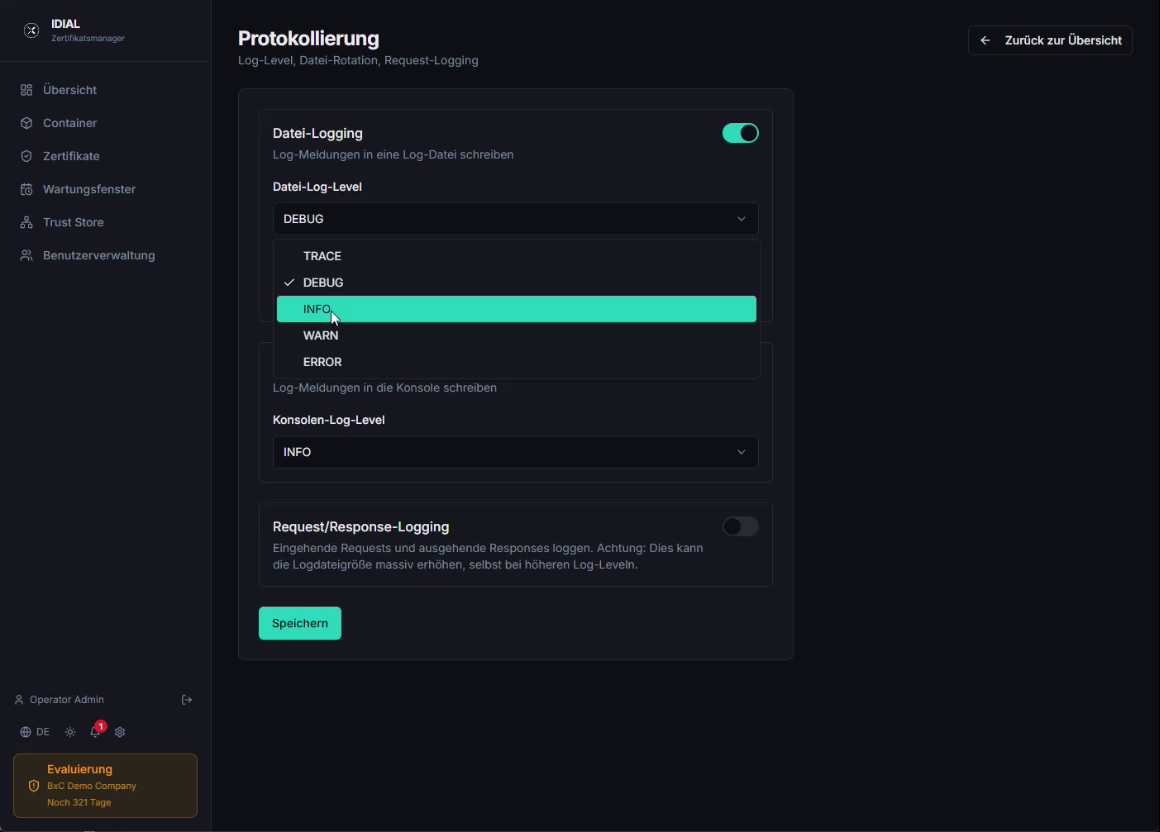Click the Evaluierung license banner

click(105, 785)
